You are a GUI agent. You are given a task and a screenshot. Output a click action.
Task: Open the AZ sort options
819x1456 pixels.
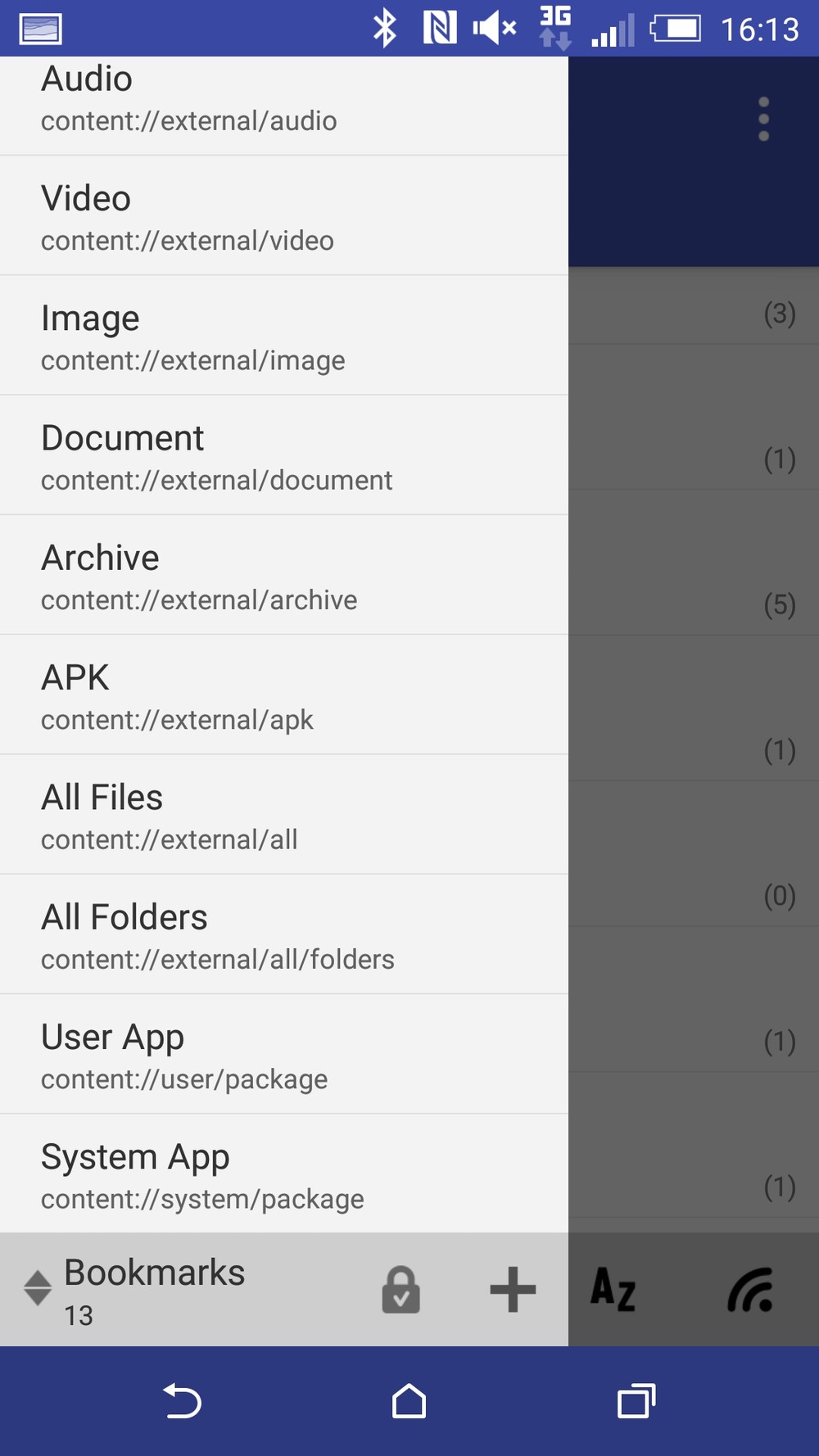tap(613, 1290)
